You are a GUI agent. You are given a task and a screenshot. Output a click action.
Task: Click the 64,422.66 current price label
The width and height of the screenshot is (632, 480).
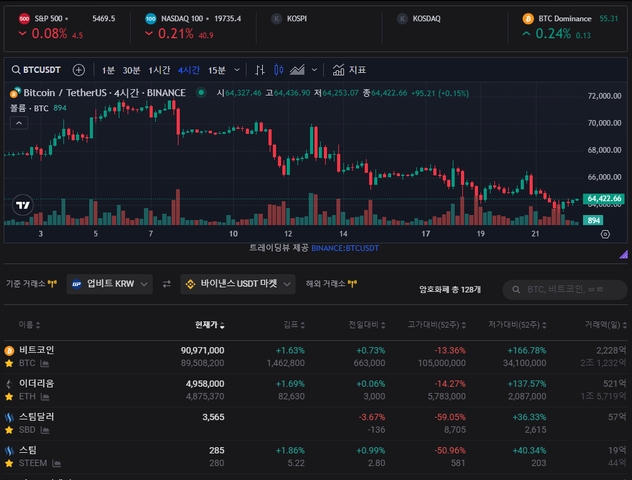click(603, 198)
